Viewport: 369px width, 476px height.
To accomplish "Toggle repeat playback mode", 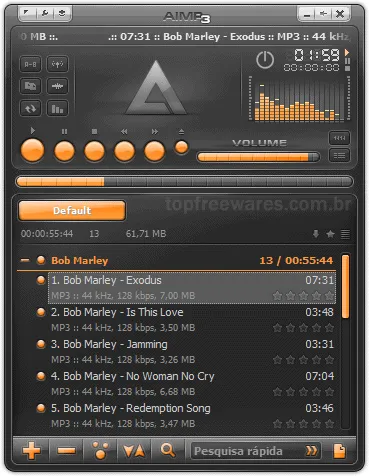I will tap(31, 108).
